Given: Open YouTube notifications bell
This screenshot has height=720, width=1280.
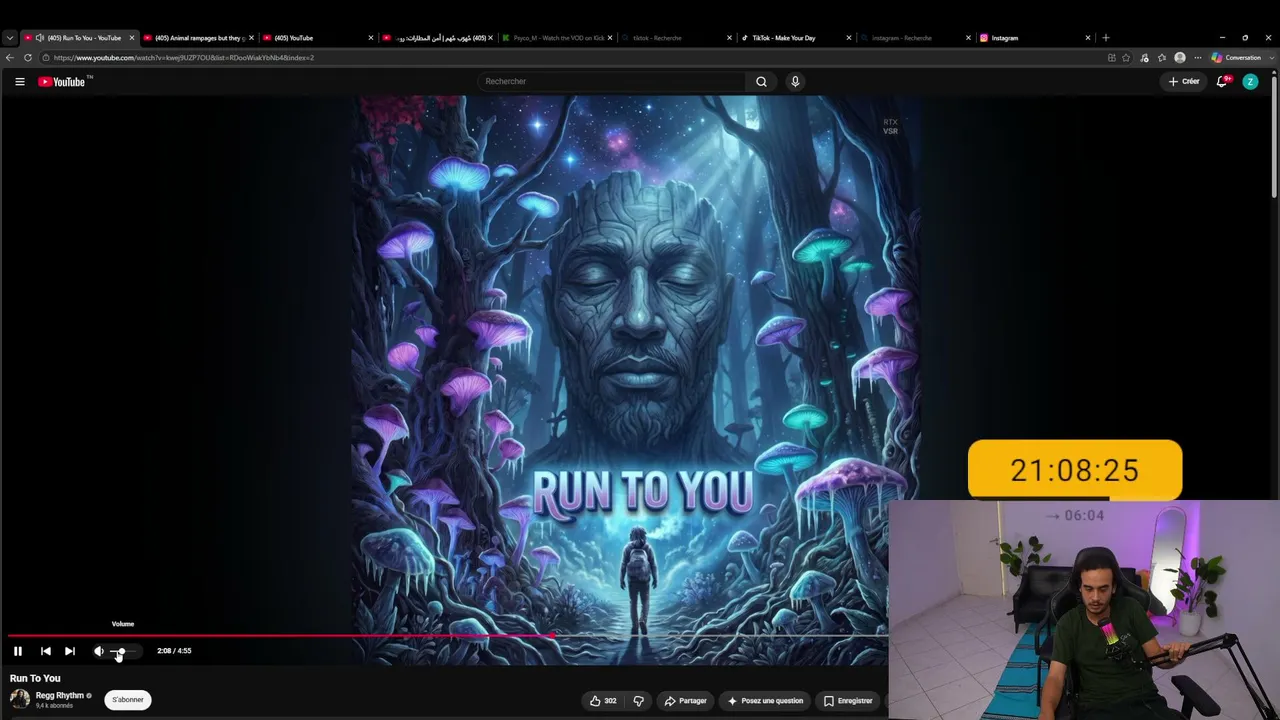Looking at the screenshot, I should click(x=1222, y=82).
